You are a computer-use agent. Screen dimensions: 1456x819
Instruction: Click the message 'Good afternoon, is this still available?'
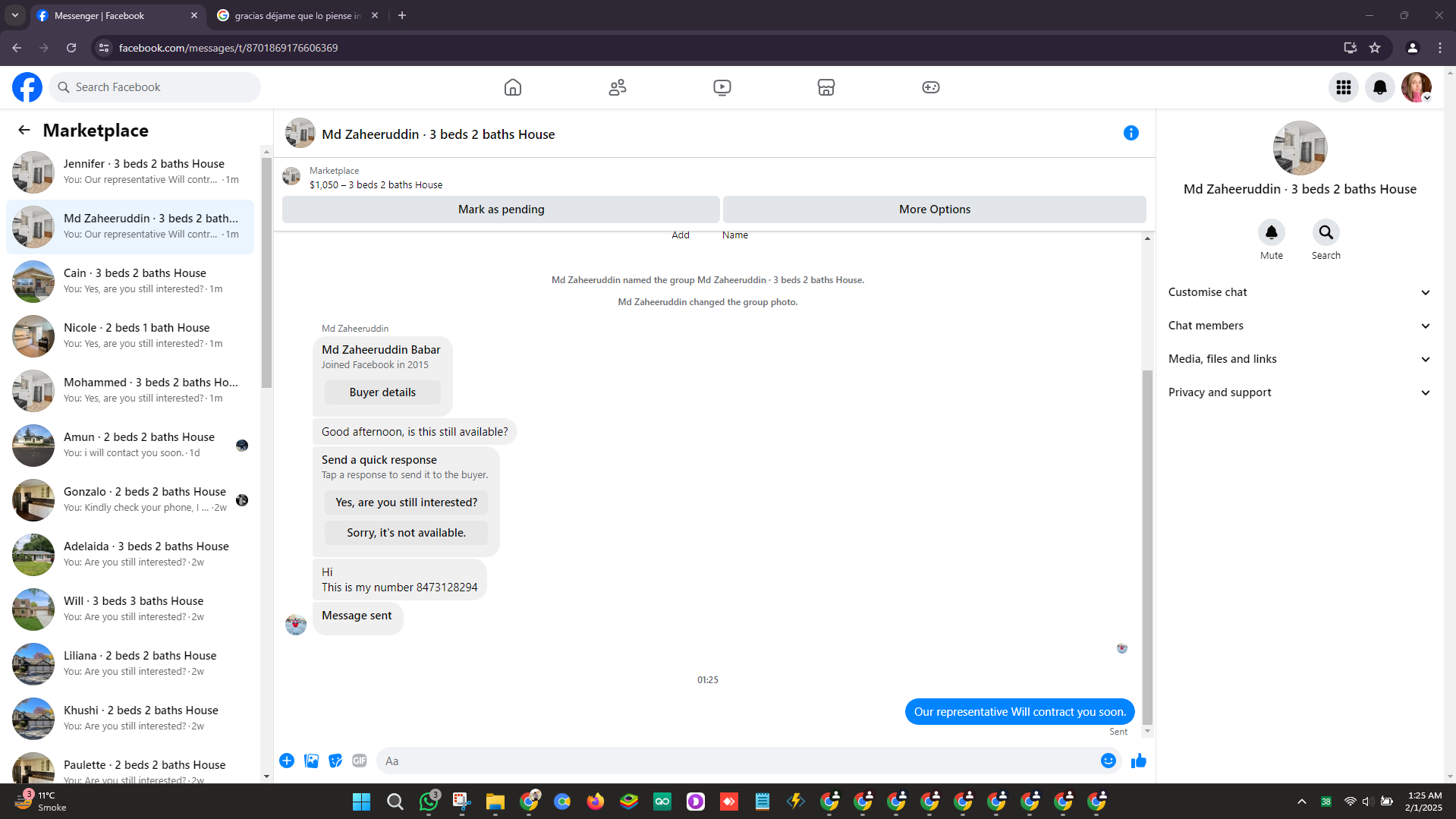(415, 432)
